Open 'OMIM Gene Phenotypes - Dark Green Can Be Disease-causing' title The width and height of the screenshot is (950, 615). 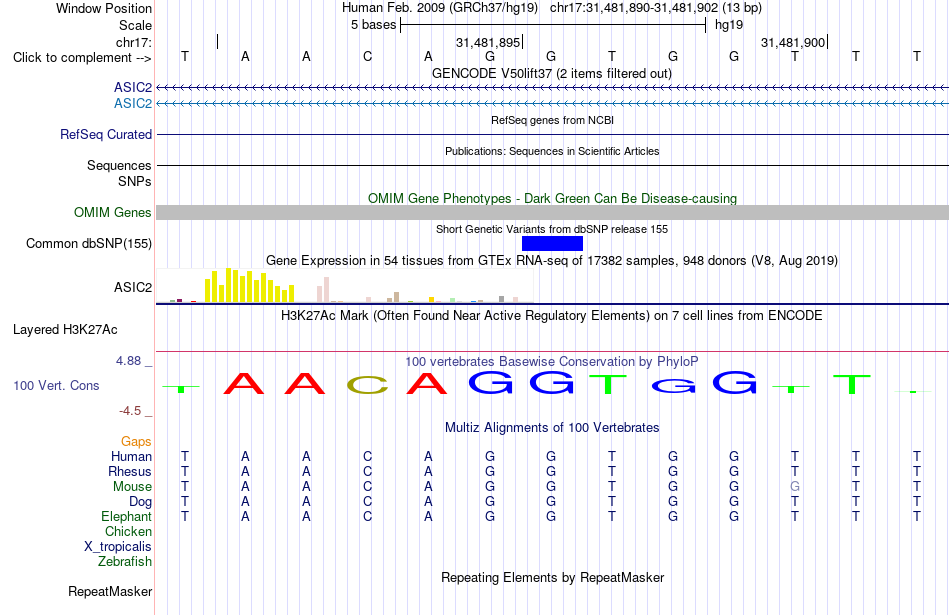552,198
